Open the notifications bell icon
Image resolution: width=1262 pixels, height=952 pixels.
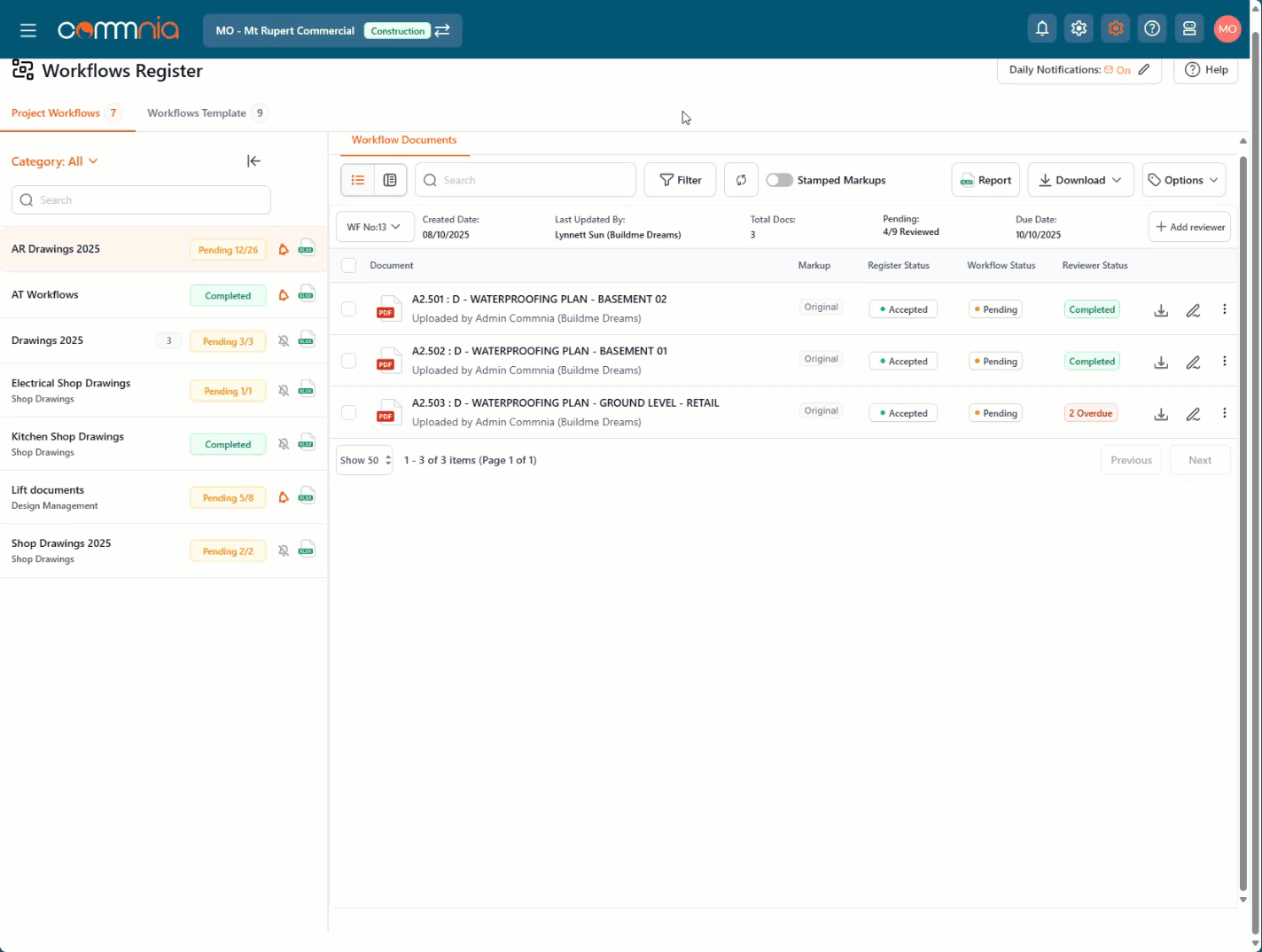click(x=1042, y=29)
